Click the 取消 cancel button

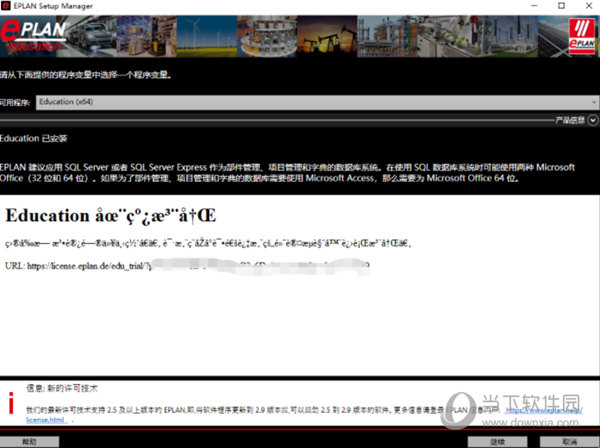pyautogui.click(x=570, y=441)
